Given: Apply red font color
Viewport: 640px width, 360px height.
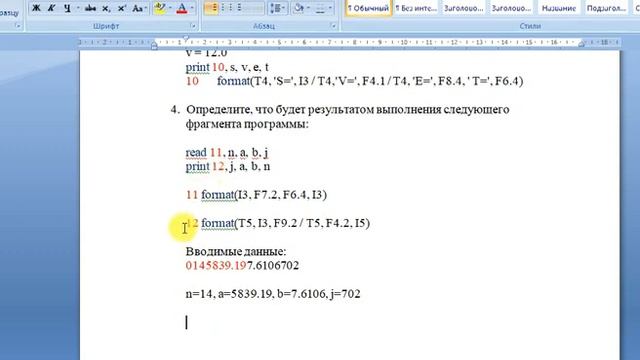Looking at the screenshot, I should click(182, 8).
